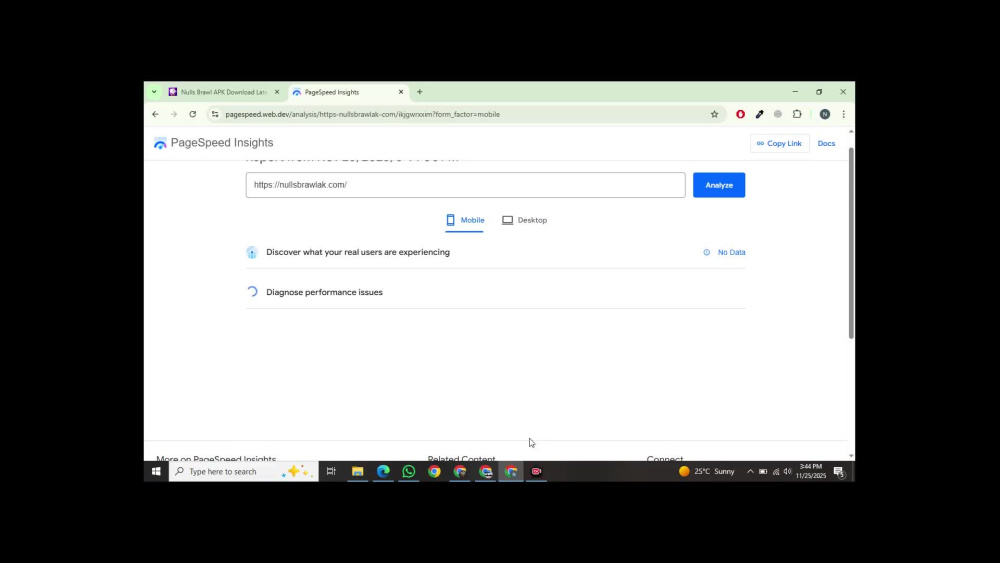Open the first Chrome icon on the taskbar
1000x563 pixels.
(x=434, y=472)
